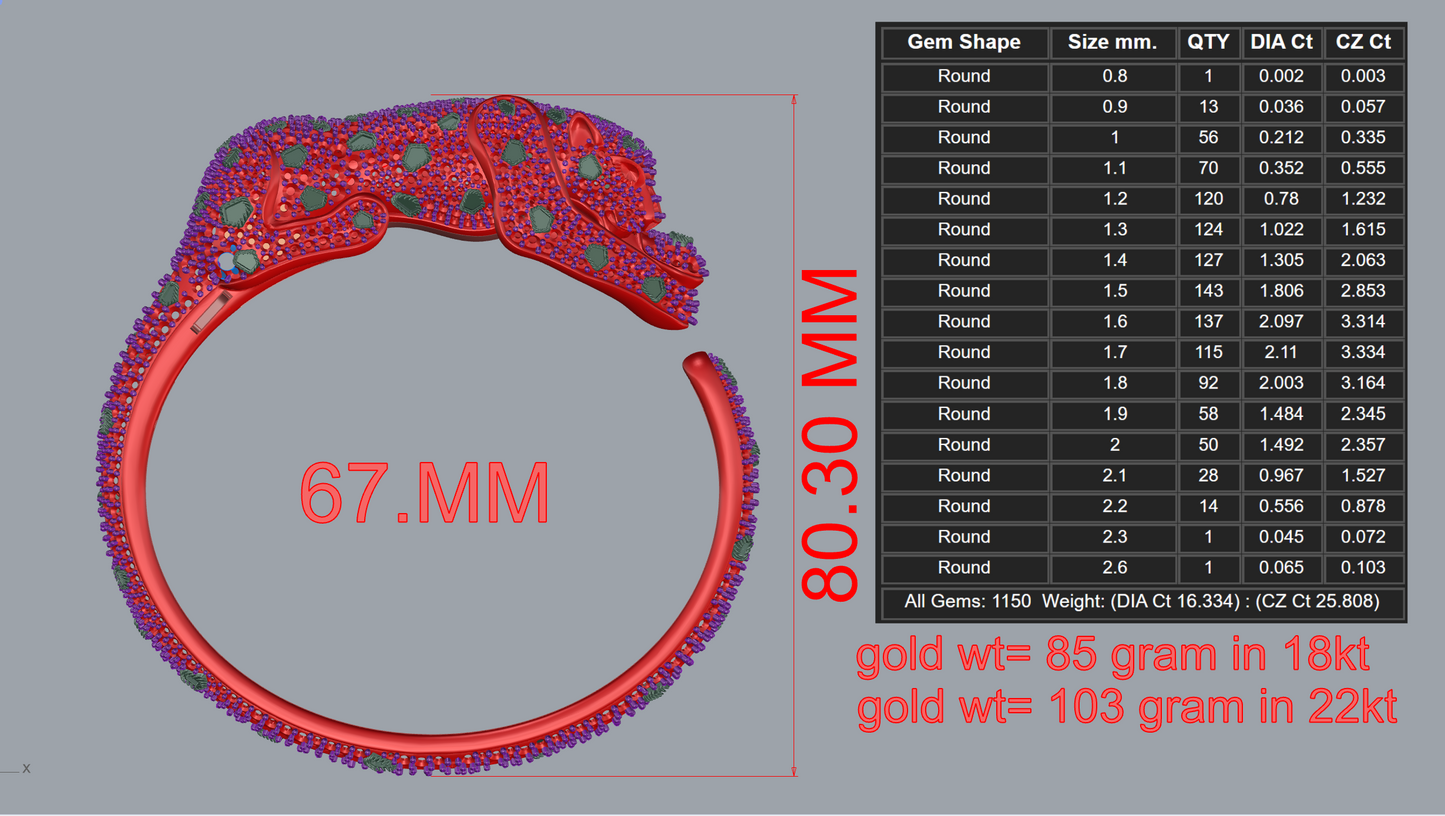
Task: Select the 1.2 size cell
Action: (1113, 199)
